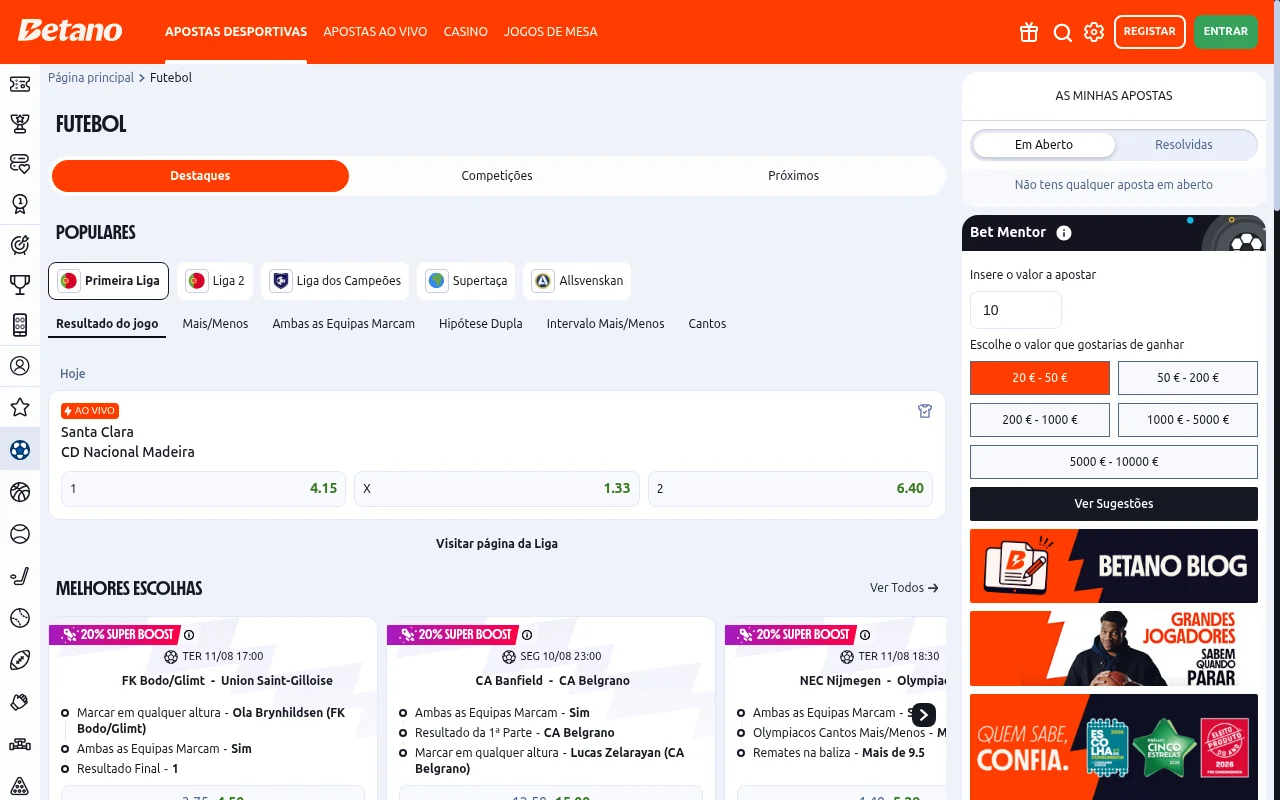Viewport: 1280px width, 800px height.
Task: Open Jogos de Mesa menu item
Action: point(551,32)
